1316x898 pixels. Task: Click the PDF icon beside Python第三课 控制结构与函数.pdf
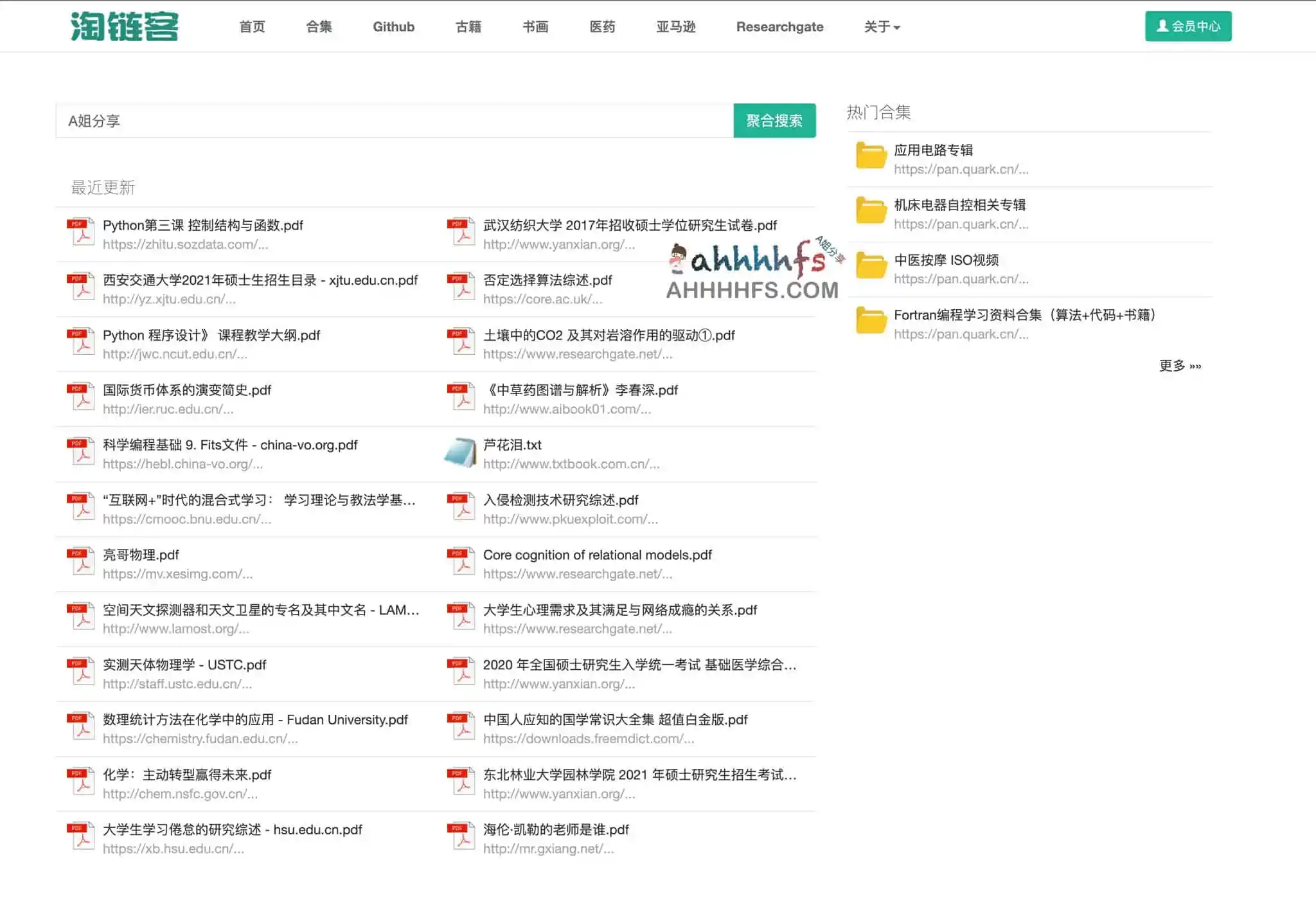pos(80,233)
